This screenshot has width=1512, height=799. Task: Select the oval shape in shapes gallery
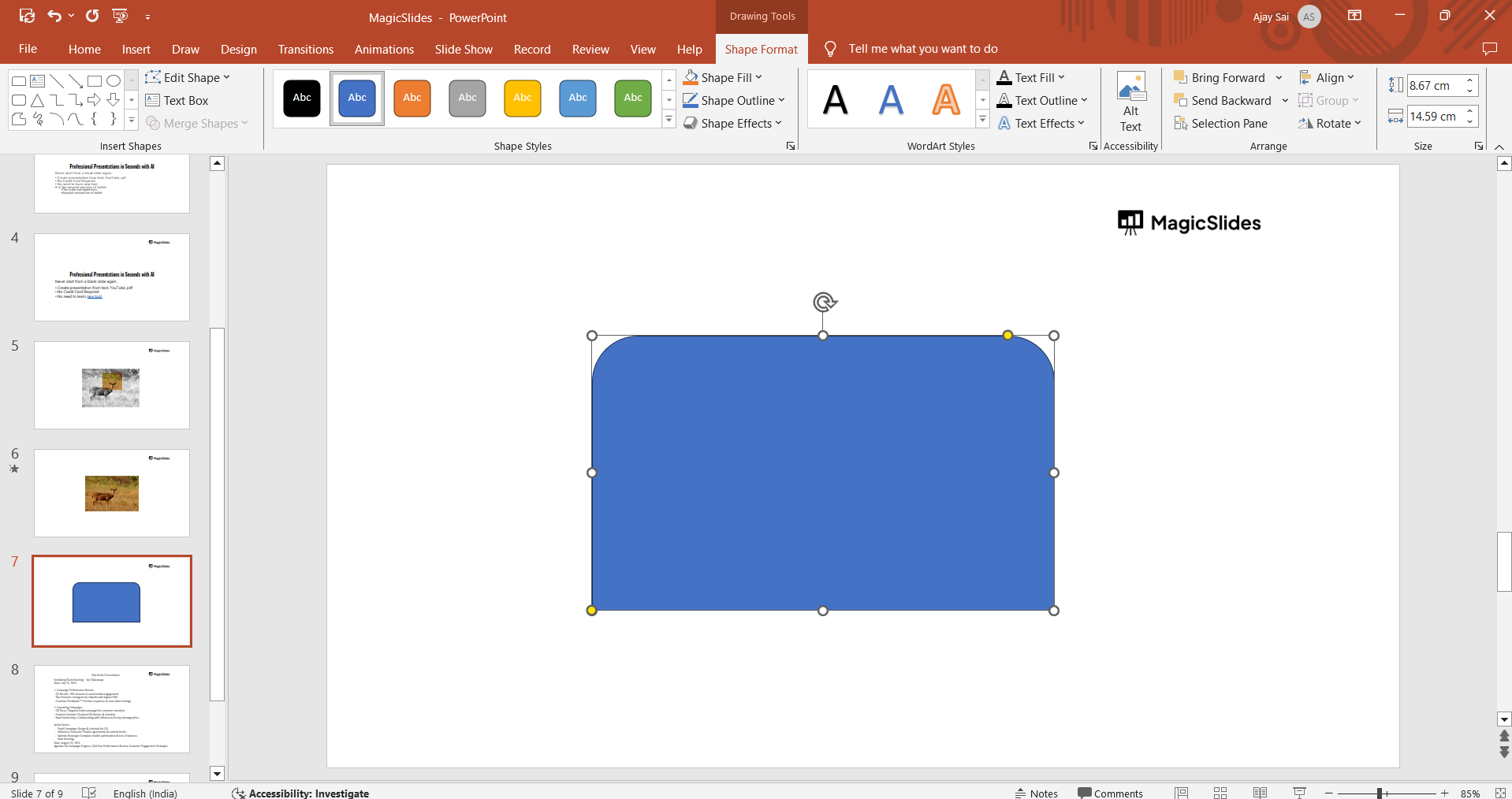(114, 81)
